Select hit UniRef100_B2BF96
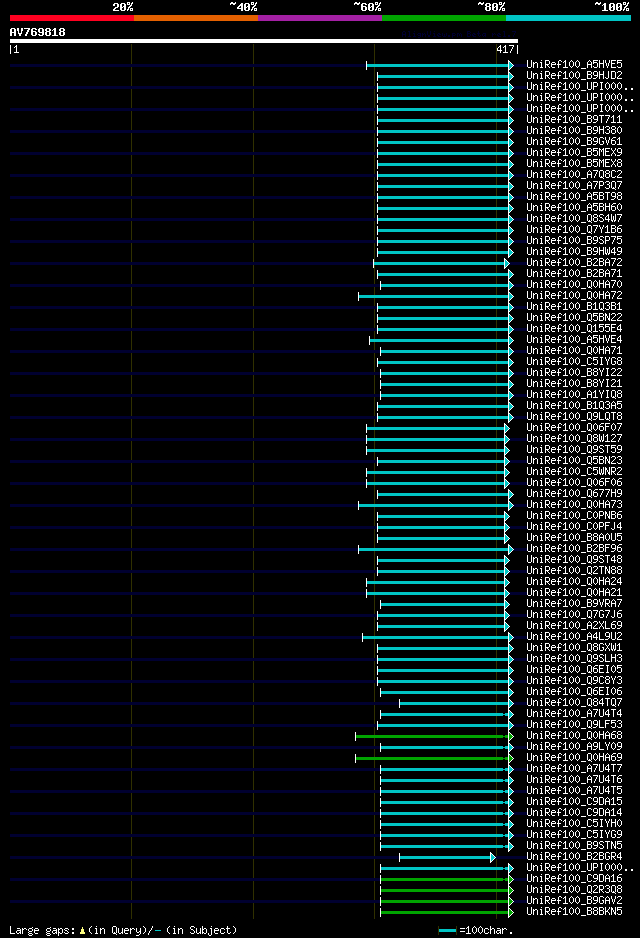Image resolution: width=640 pixels, height=938 pixels. tap(574, 549)
